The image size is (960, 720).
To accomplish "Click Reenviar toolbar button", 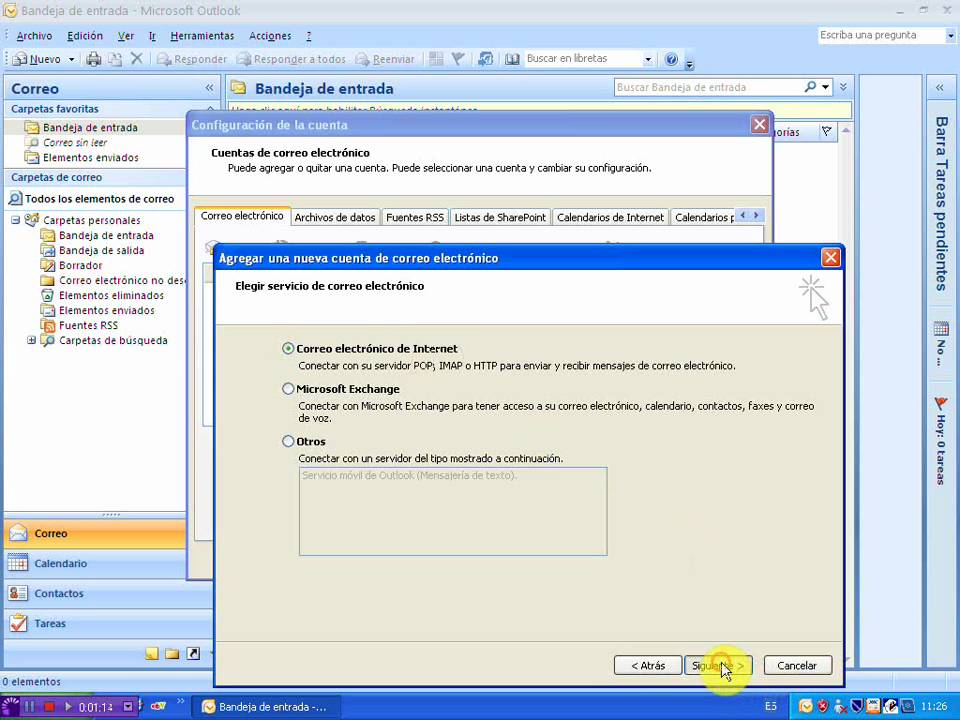I will click(x=385, y=59).
